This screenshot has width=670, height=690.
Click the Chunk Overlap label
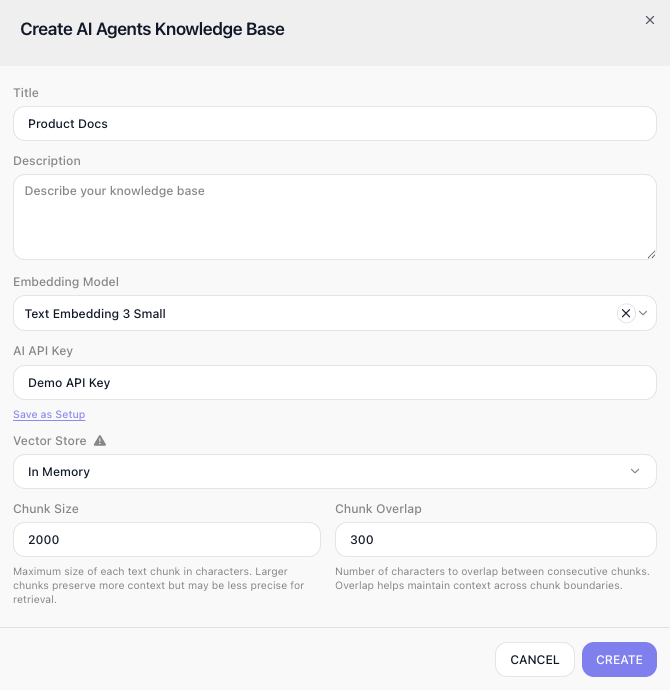point(378,509)
